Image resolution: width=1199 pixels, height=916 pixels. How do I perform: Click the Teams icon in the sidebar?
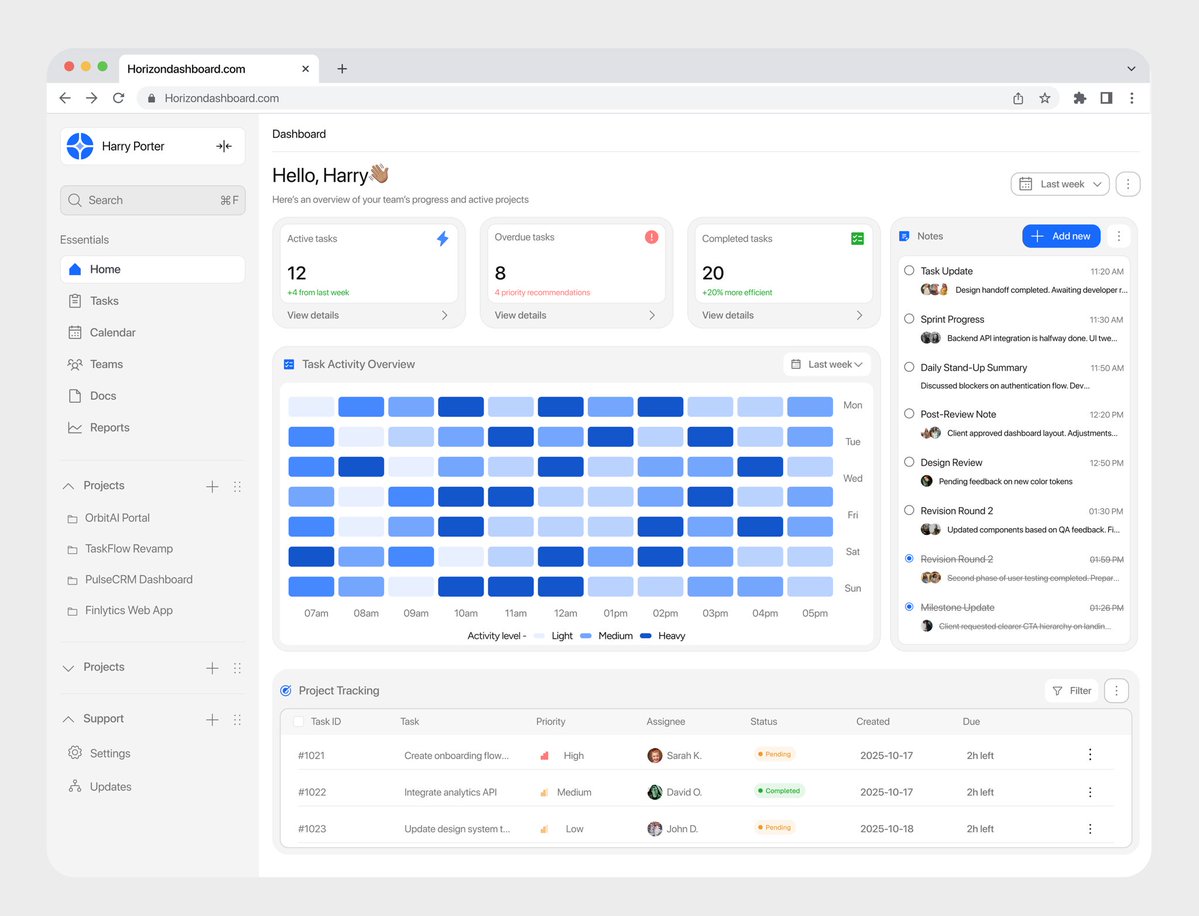coord(75,364)
